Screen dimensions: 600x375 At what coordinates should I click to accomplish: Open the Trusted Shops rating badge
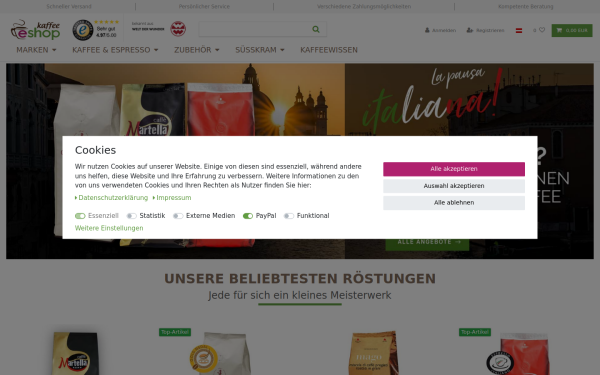(96, 30)
